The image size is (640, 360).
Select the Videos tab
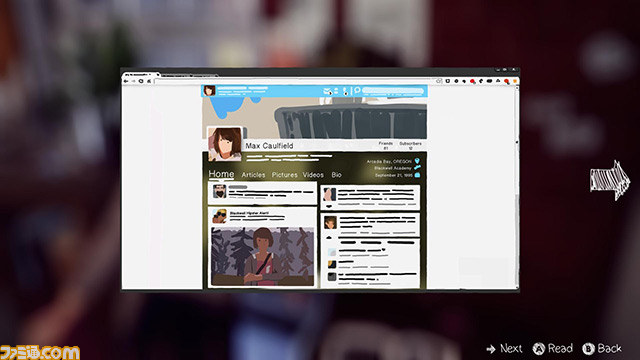(x=313, y=175)
